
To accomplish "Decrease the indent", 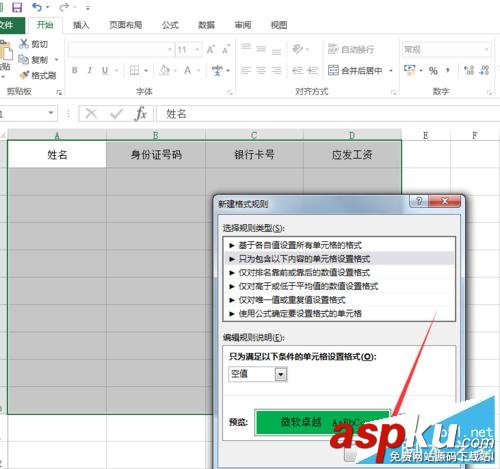I will 297,70.
